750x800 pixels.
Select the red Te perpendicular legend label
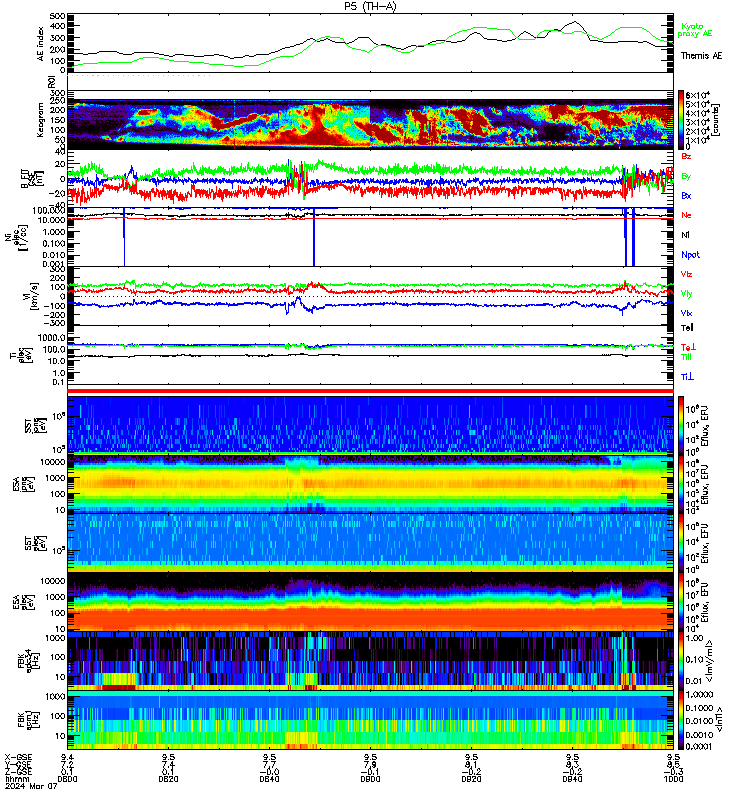688,347
